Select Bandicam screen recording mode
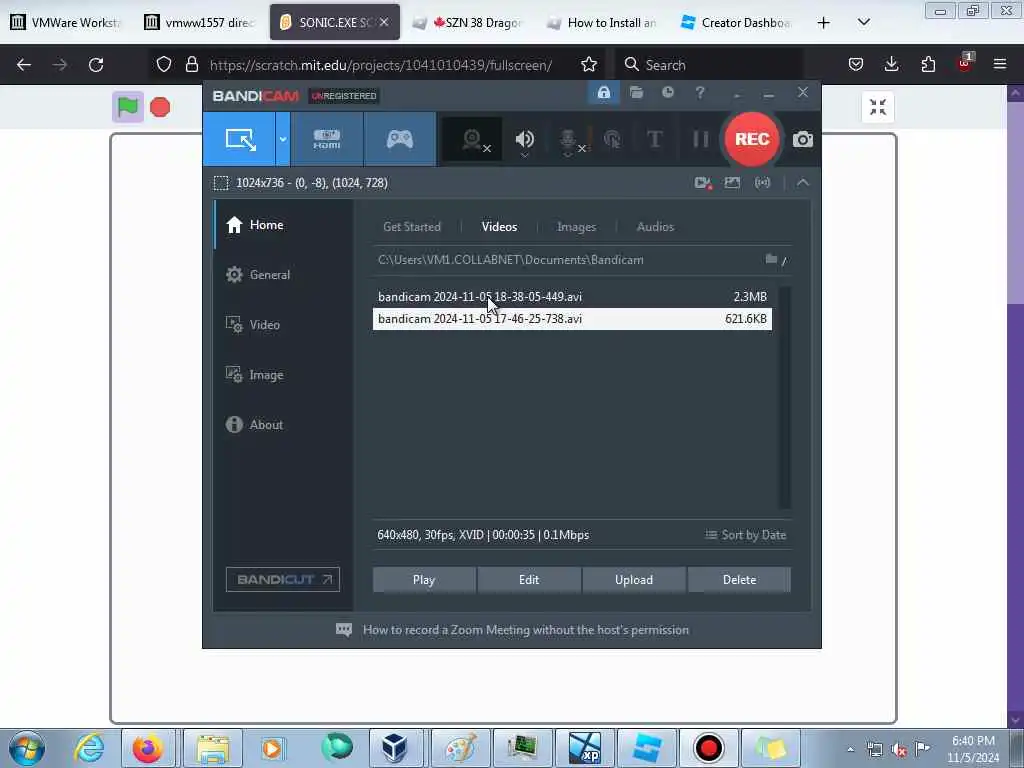This screenshot has height=768, width=1024. (240, 139)
